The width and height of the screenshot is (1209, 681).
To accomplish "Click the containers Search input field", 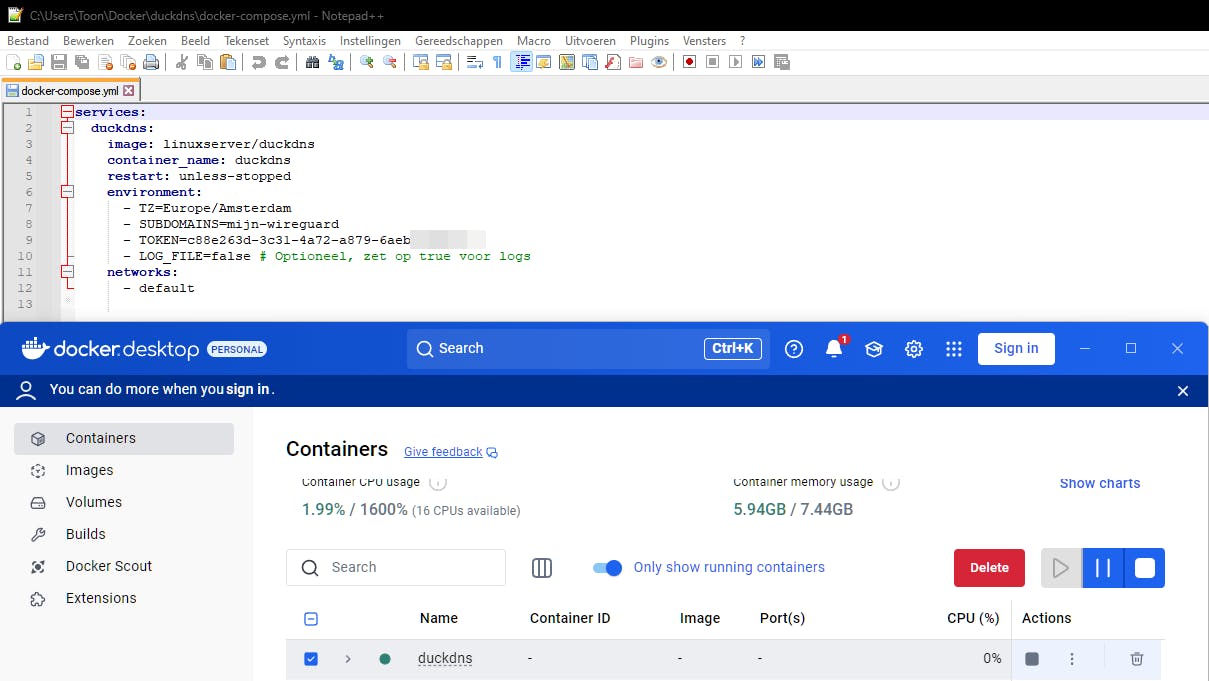I will 396,567.
